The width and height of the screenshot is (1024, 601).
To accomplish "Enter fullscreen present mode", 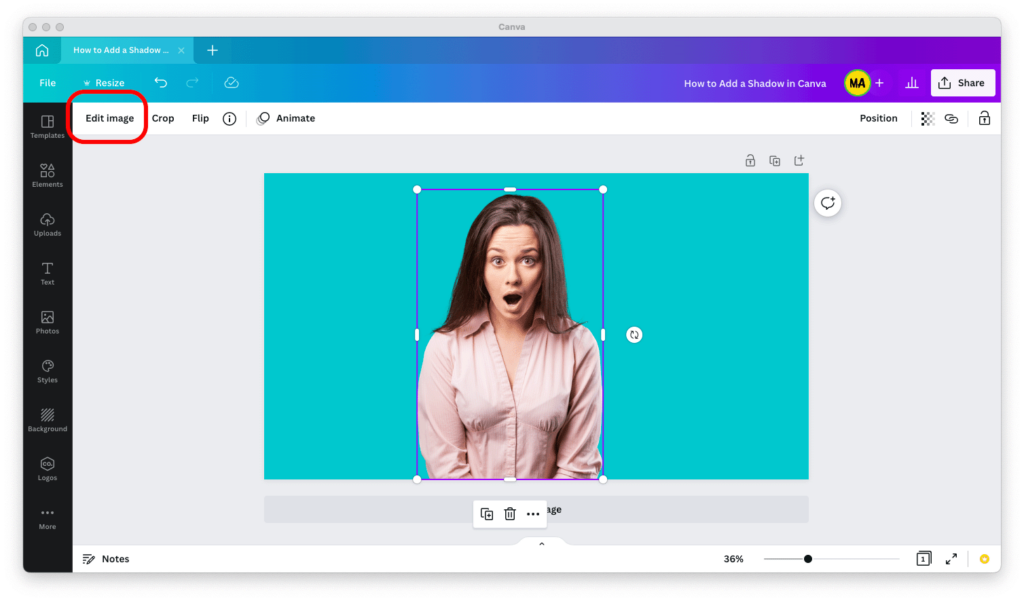I will tap(952, 559).
